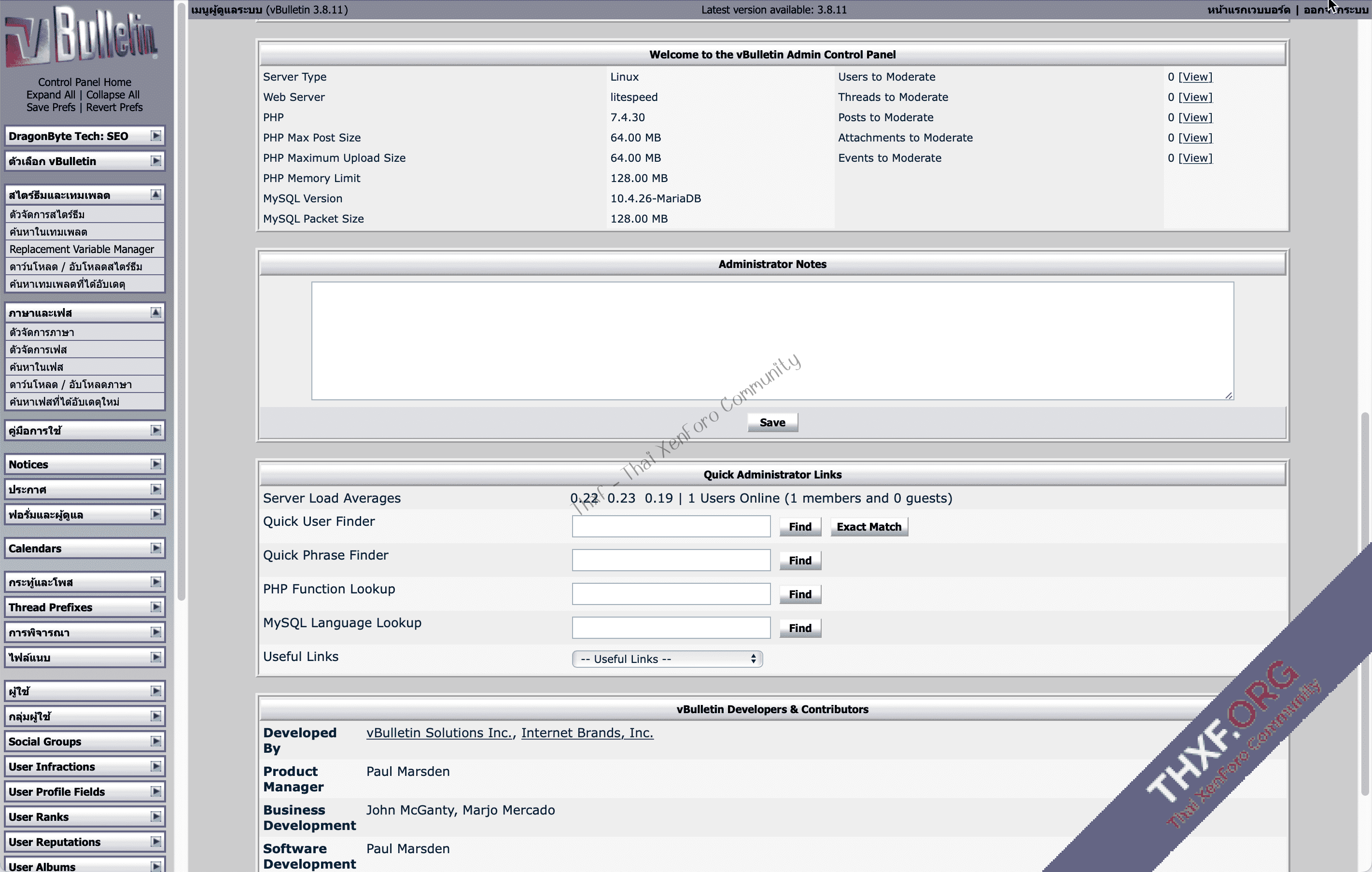The width and height of the screenshot is (1372, 872).
Task: Open the Useful Links dropdown
Action: 667,659
